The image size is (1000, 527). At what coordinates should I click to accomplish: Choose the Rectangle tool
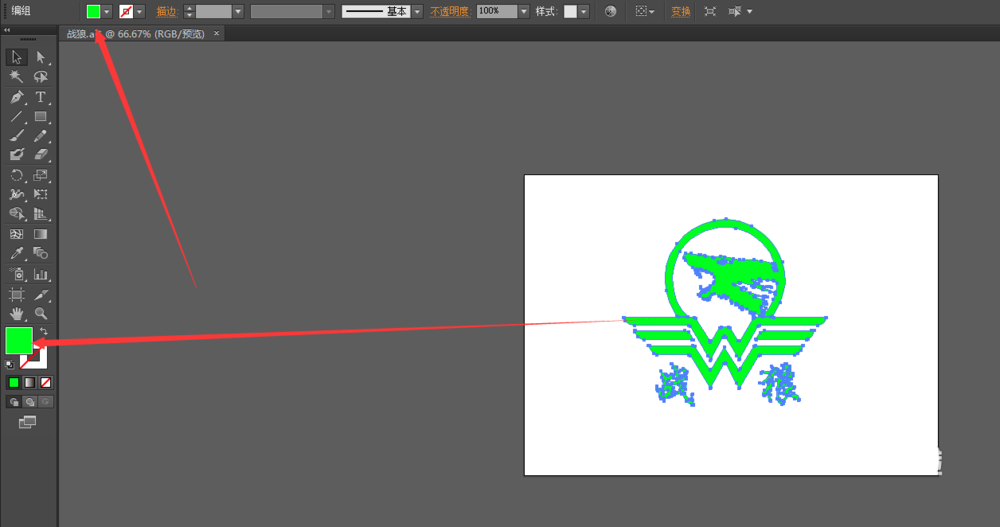(x=41, y=117)
